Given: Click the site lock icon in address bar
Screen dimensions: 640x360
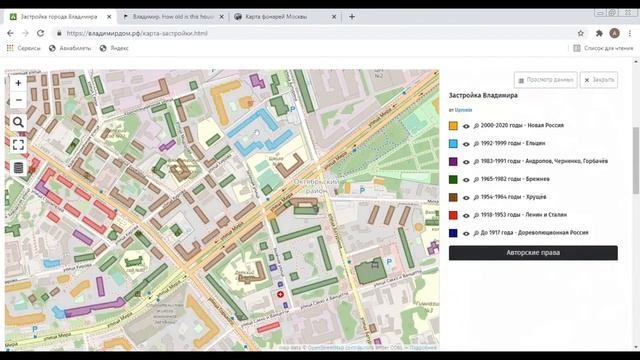Looking at the screenshot, I should click(x=59, y=33).
